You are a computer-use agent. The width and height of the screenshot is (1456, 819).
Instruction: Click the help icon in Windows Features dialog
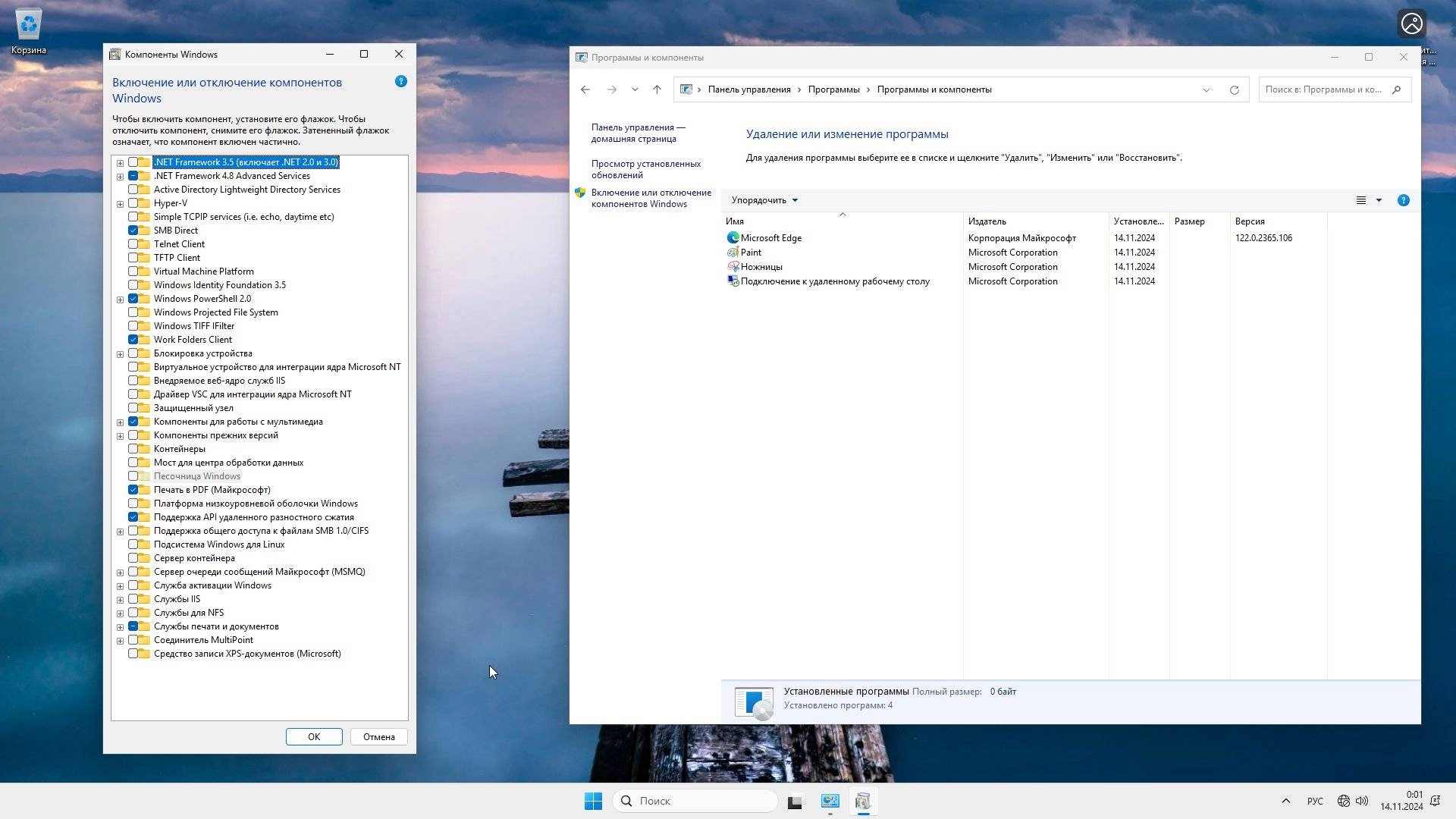click(x=401, y=81)
